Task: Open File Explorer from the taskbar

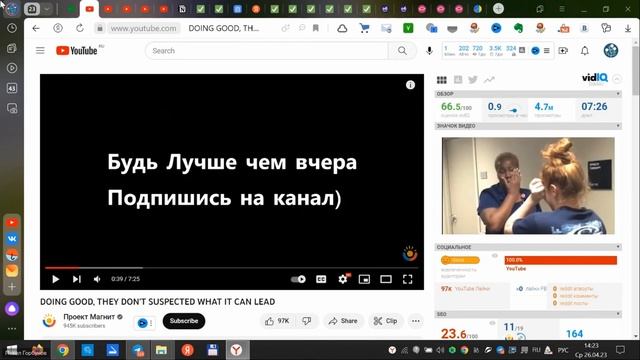Action: (x=161, y=350)
